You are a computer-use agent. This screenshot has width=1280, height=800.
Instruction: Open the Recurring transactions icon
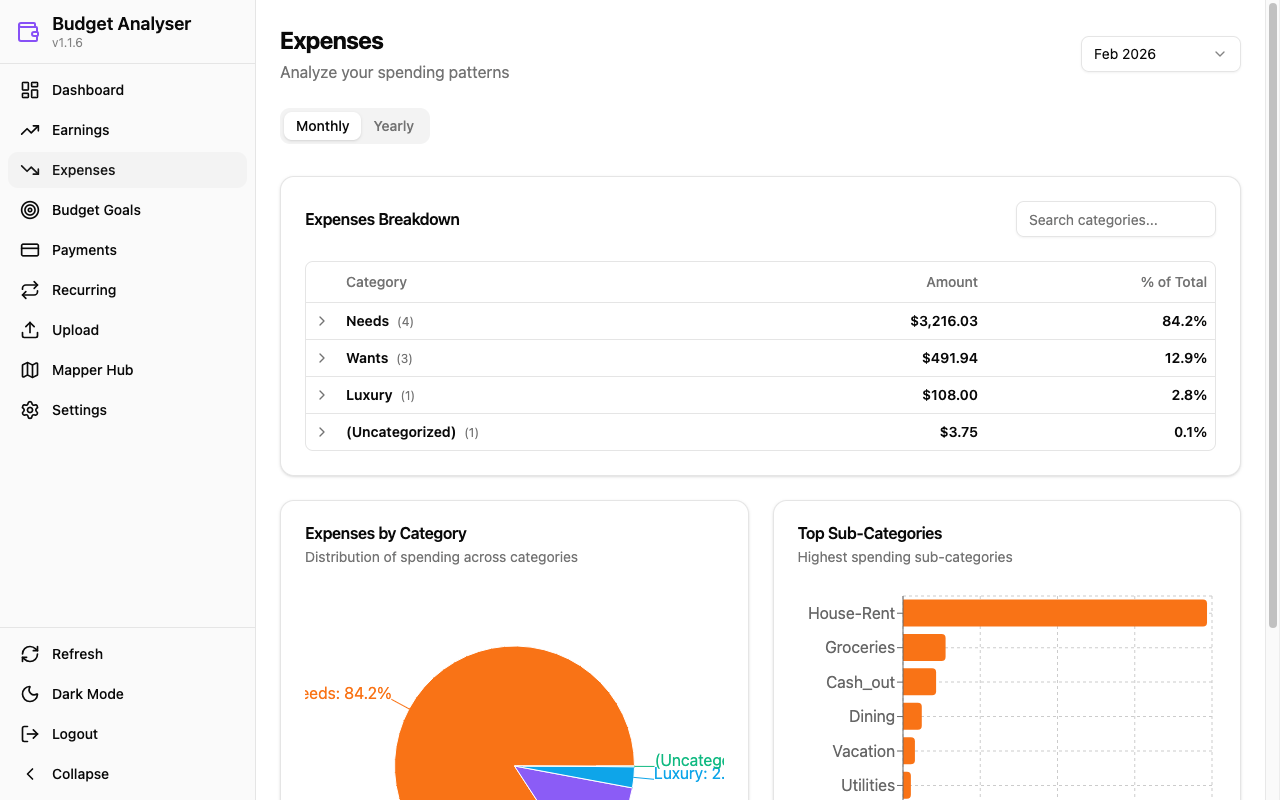29,290
